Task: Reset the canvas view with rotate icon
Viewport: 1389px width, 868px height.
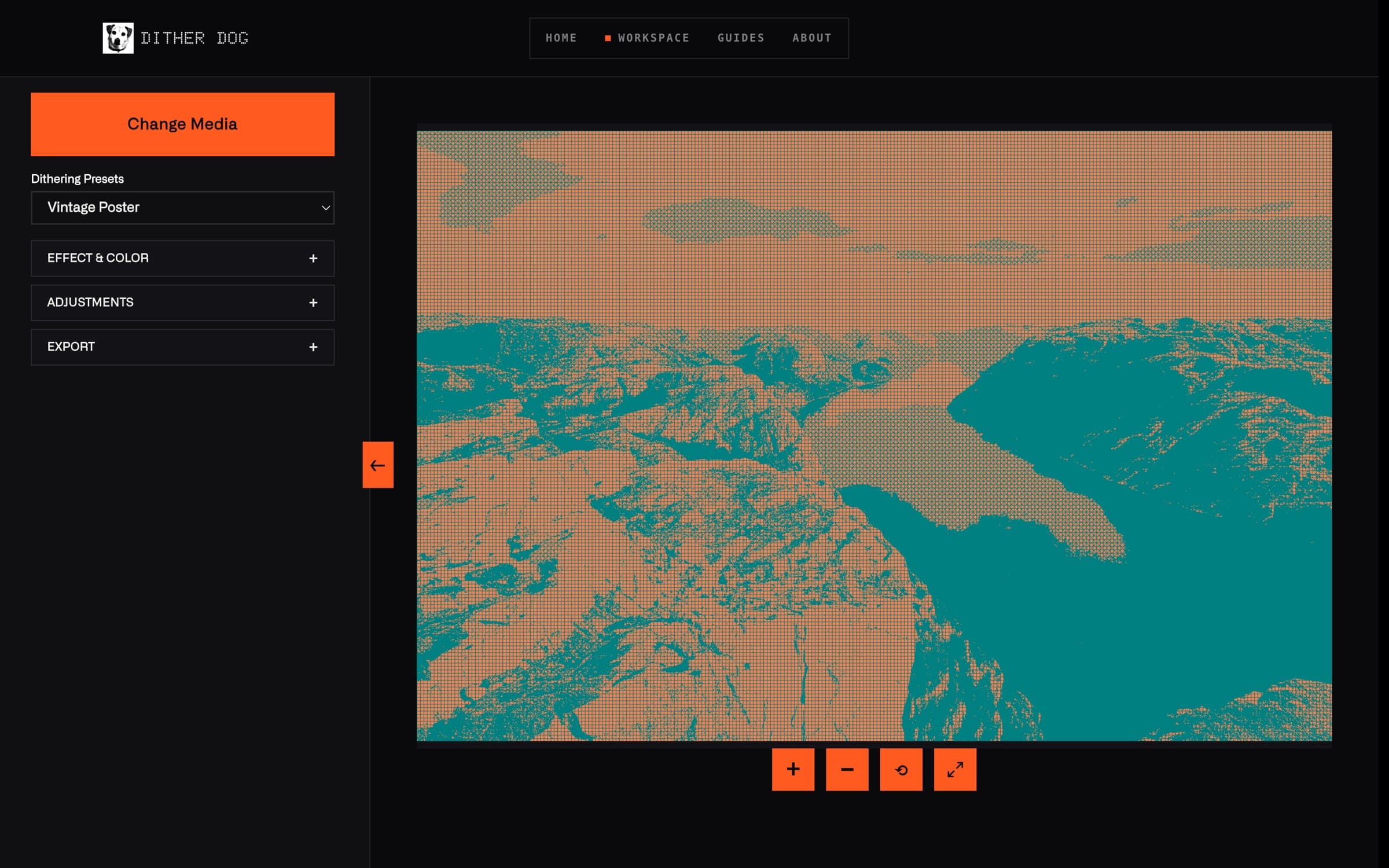Action: click(x=901, y=769)
